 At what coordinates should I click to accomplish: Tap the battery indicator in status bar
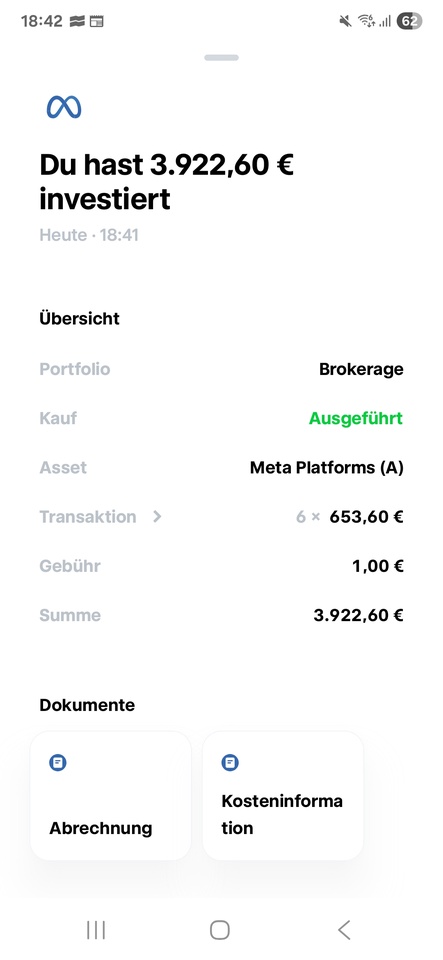[409, 21]
